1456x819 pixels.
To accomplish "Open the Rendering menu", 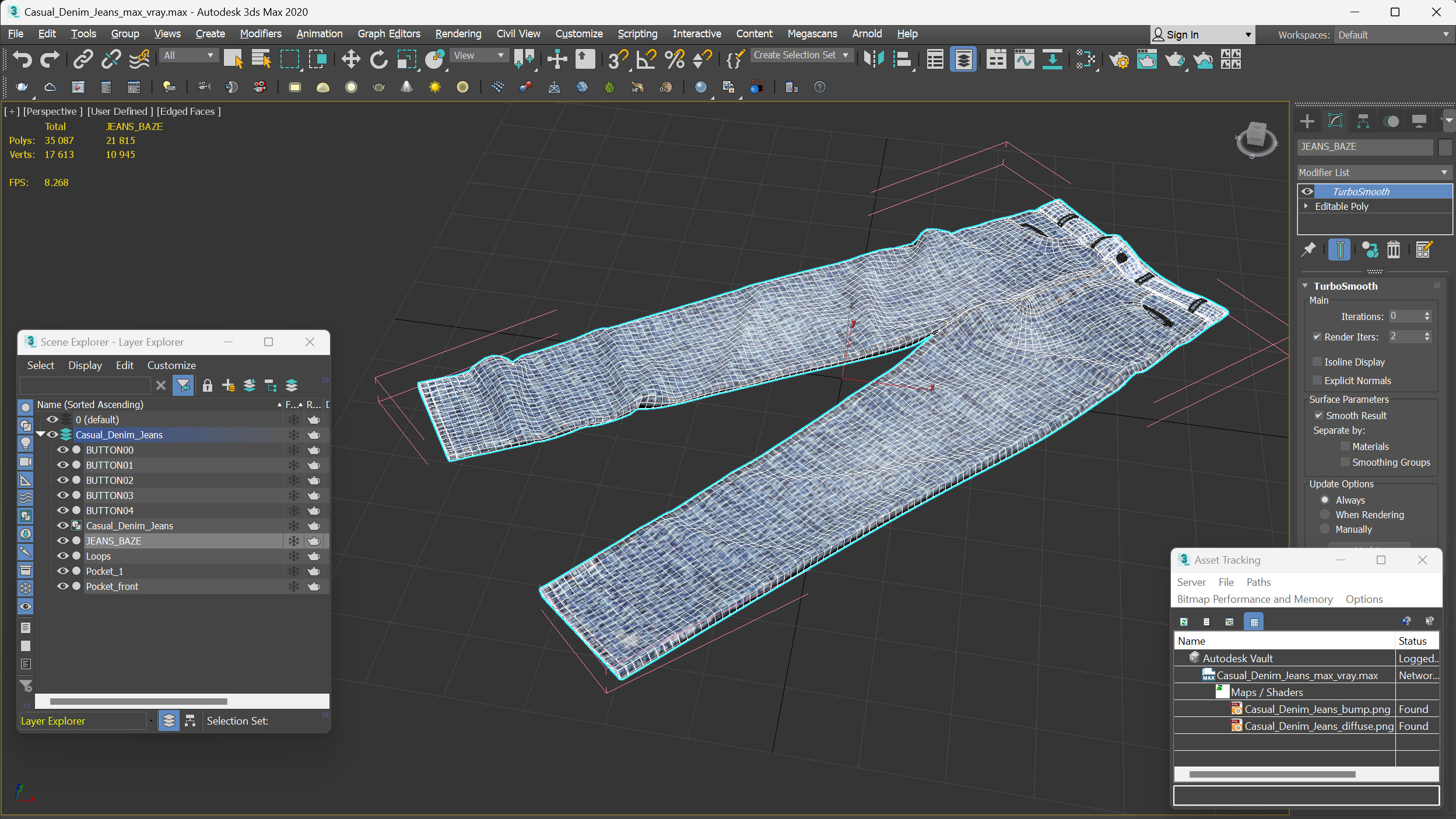I will click(458, 34).
